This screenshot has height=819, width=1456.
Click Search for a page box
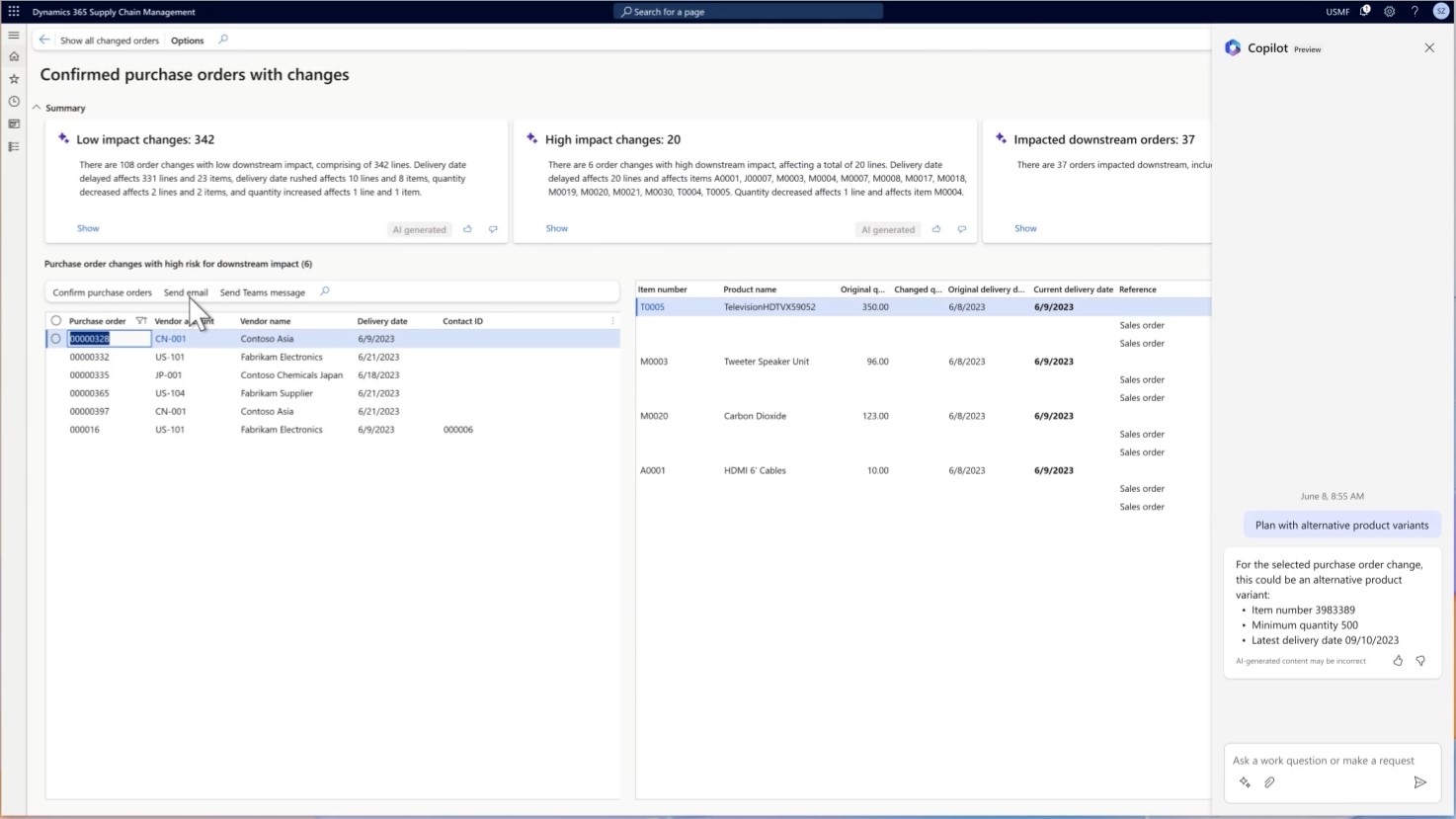coord(748,12)
